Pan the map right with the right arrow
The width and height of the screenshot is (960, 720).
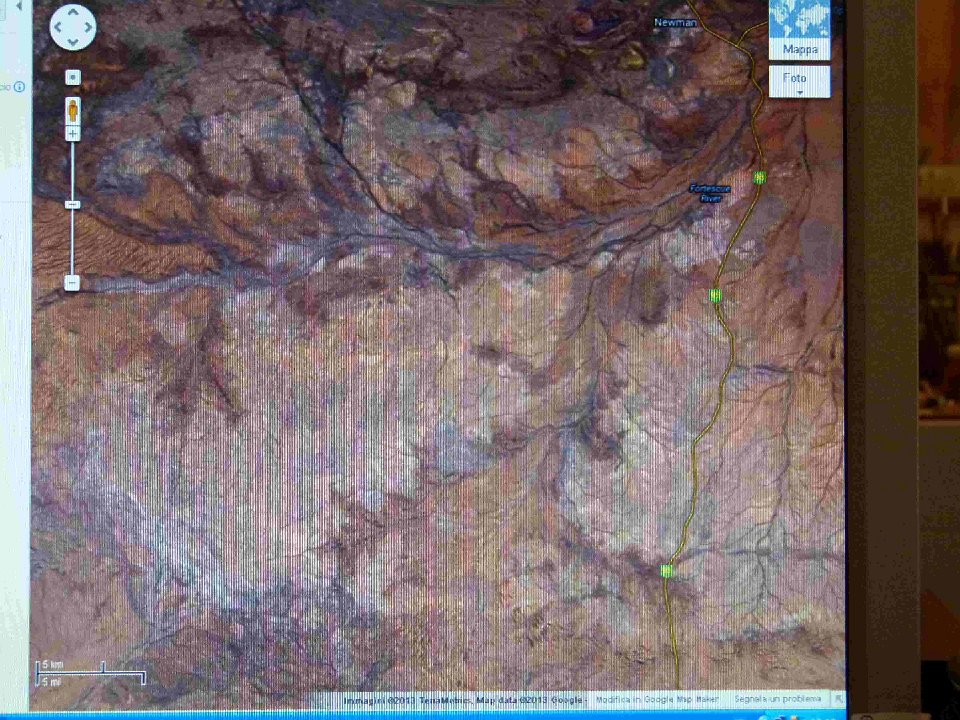[x=88, y=27]
